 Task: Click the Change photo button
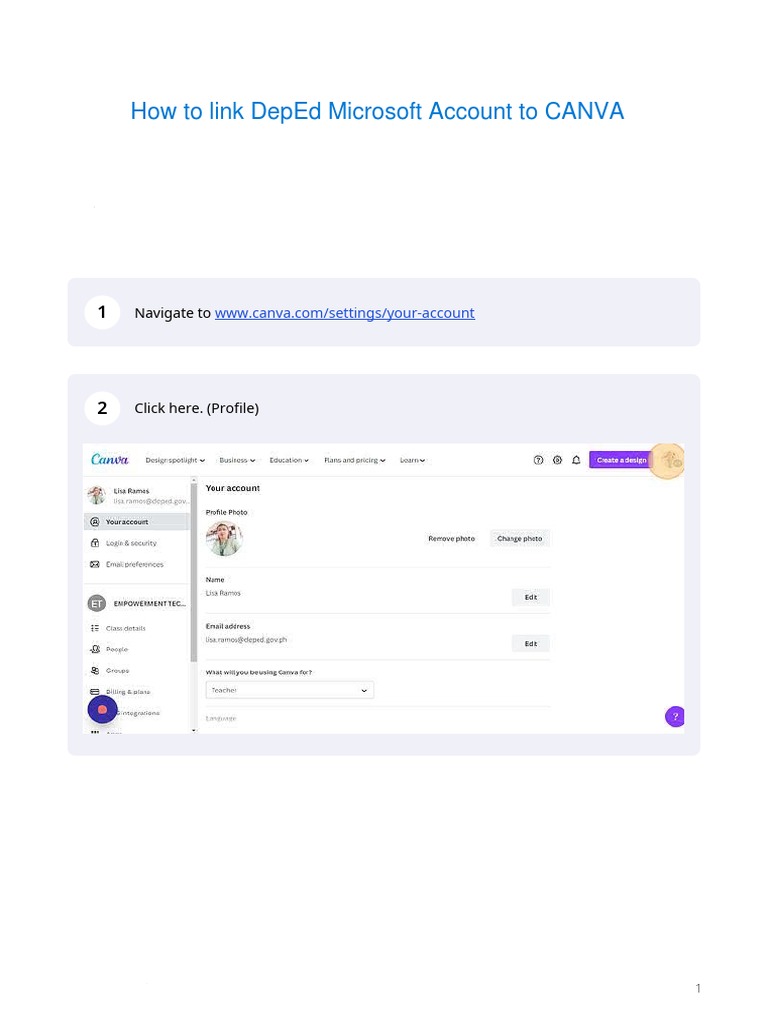[520, 538]
